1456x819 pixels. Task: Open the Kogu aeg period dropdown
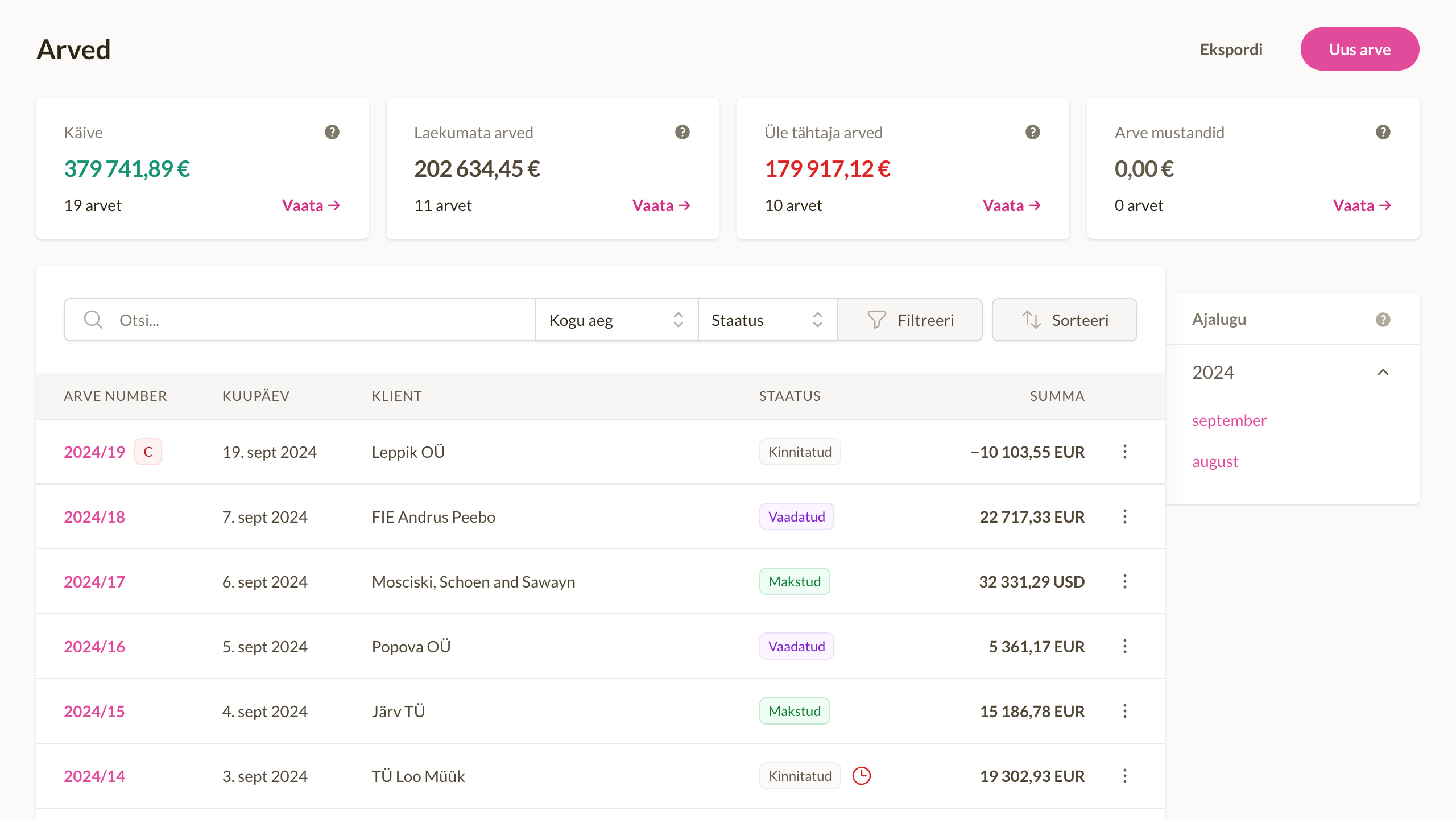(x=617, y=320)
